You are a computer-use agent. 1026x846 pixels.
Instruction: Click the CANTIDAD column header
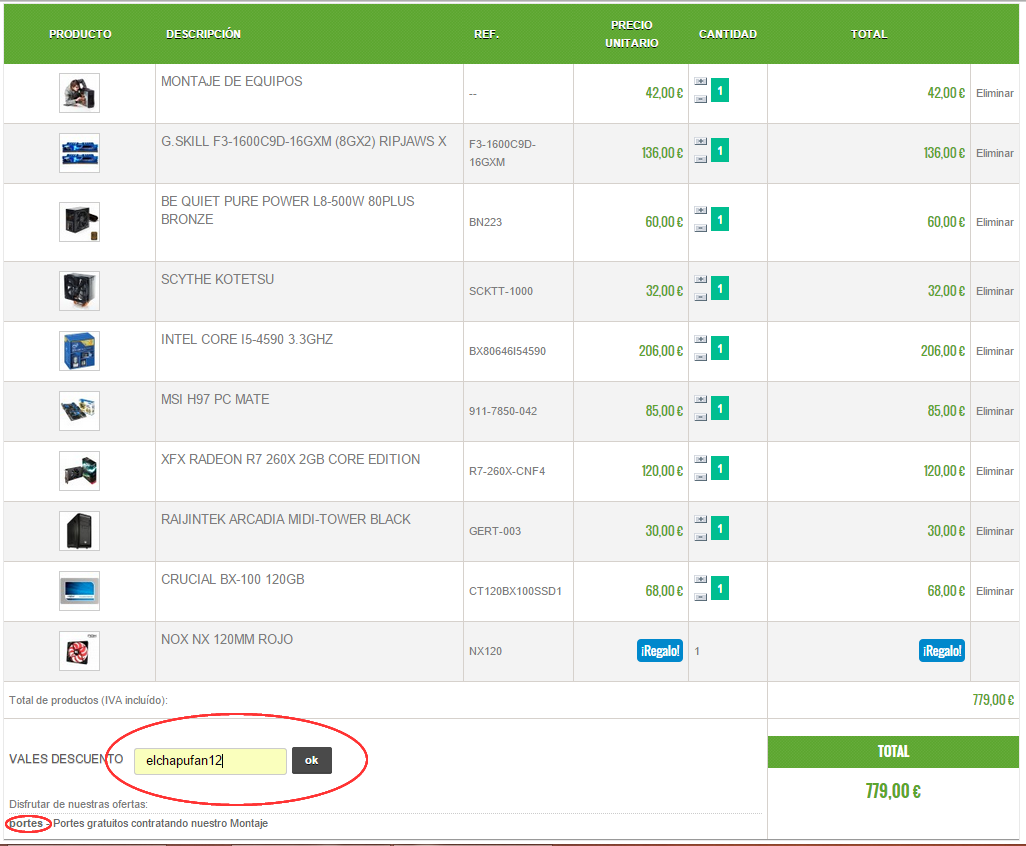728,34
